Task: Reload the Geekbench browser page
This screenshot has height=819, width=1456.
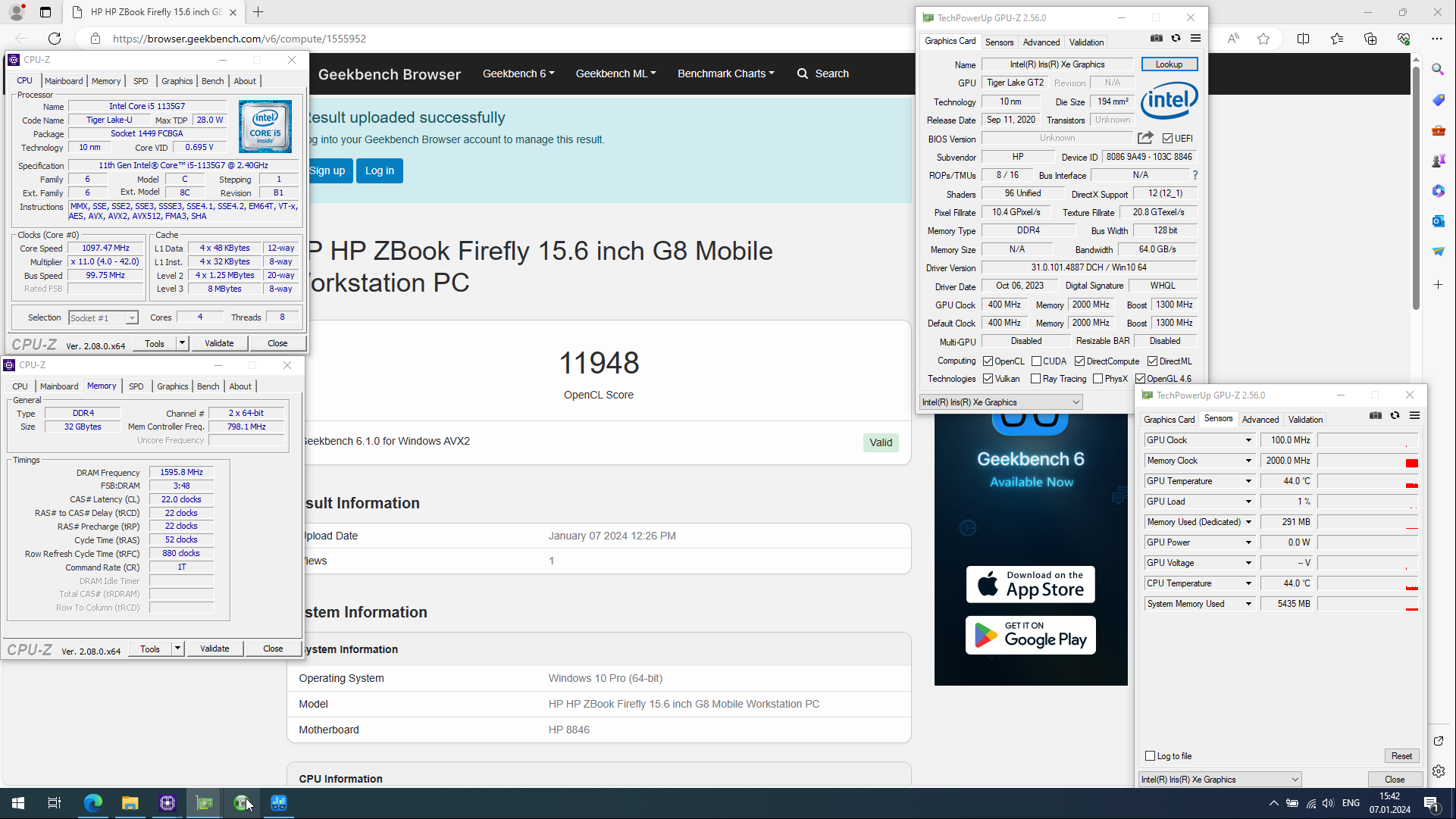Action: click(55, 39)
